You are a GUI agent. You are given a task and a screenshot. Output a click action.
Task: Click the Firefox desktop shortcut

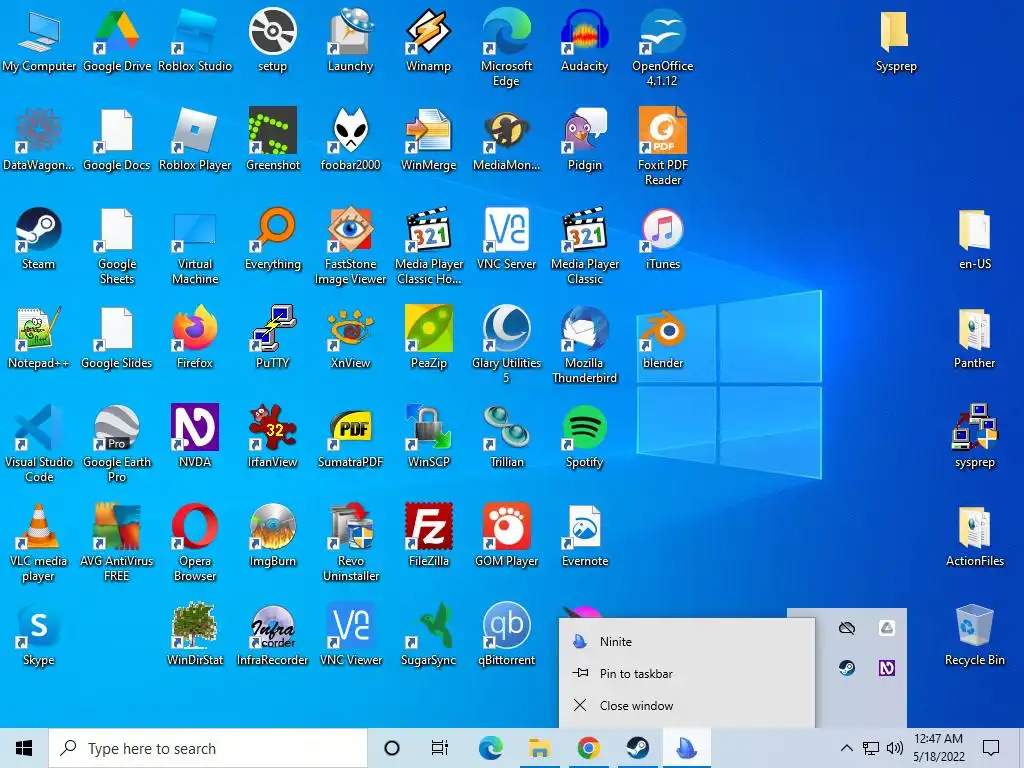(x=195, y=338)
